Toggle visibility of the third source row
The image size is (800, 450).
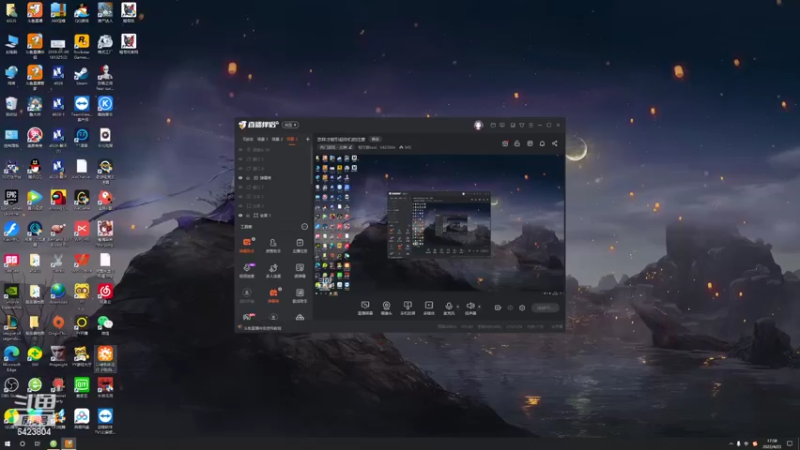point(241,168)
